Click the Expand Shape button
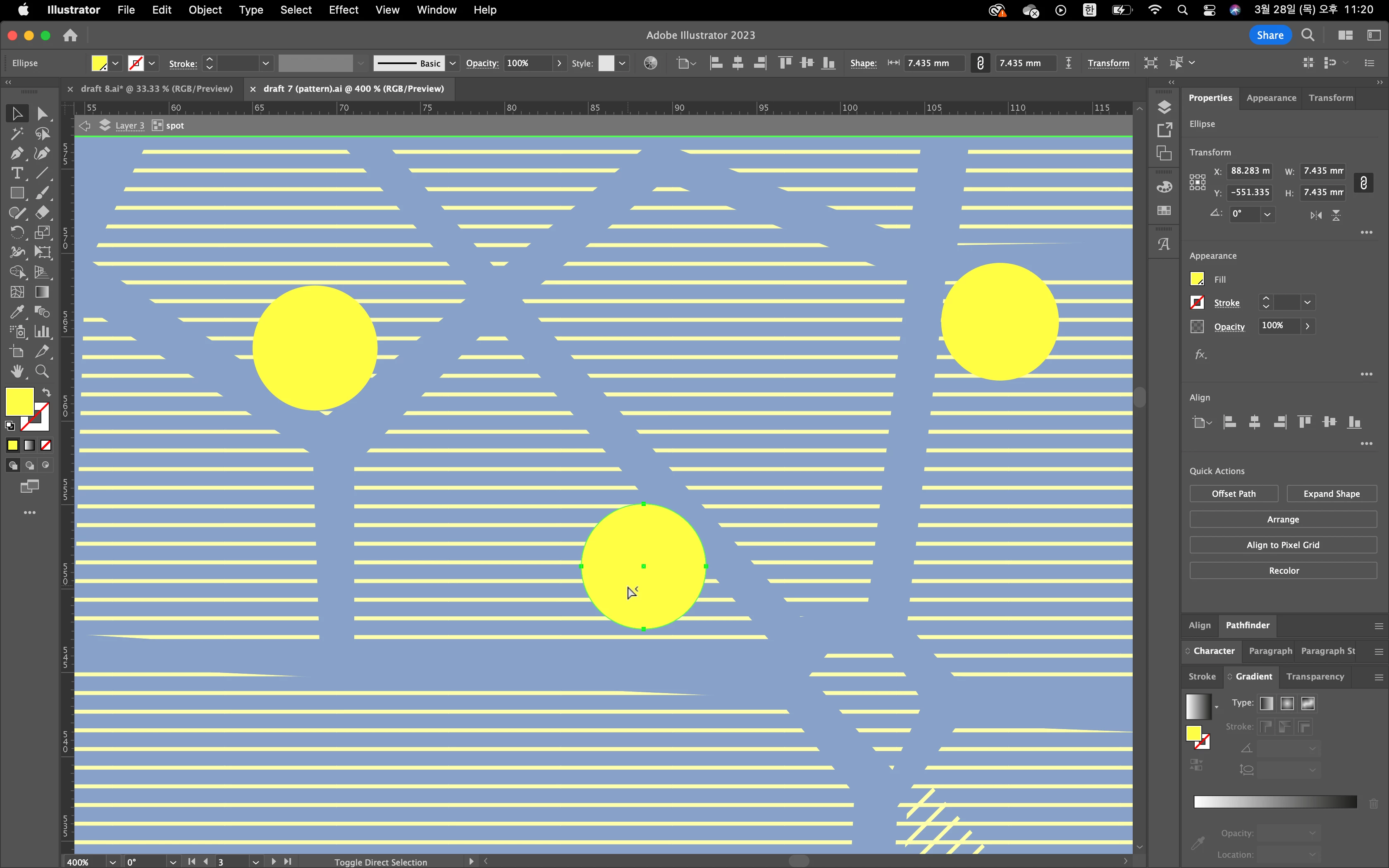1389x868 pixels. click(1331, 494)
